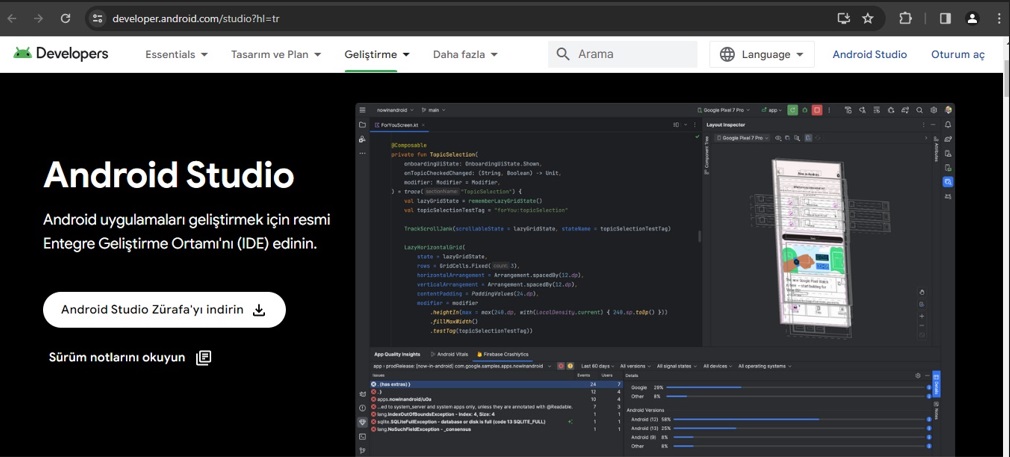Open the Language selector dropdown
The width and height of the screenshot is (1010, 457).
761,55
